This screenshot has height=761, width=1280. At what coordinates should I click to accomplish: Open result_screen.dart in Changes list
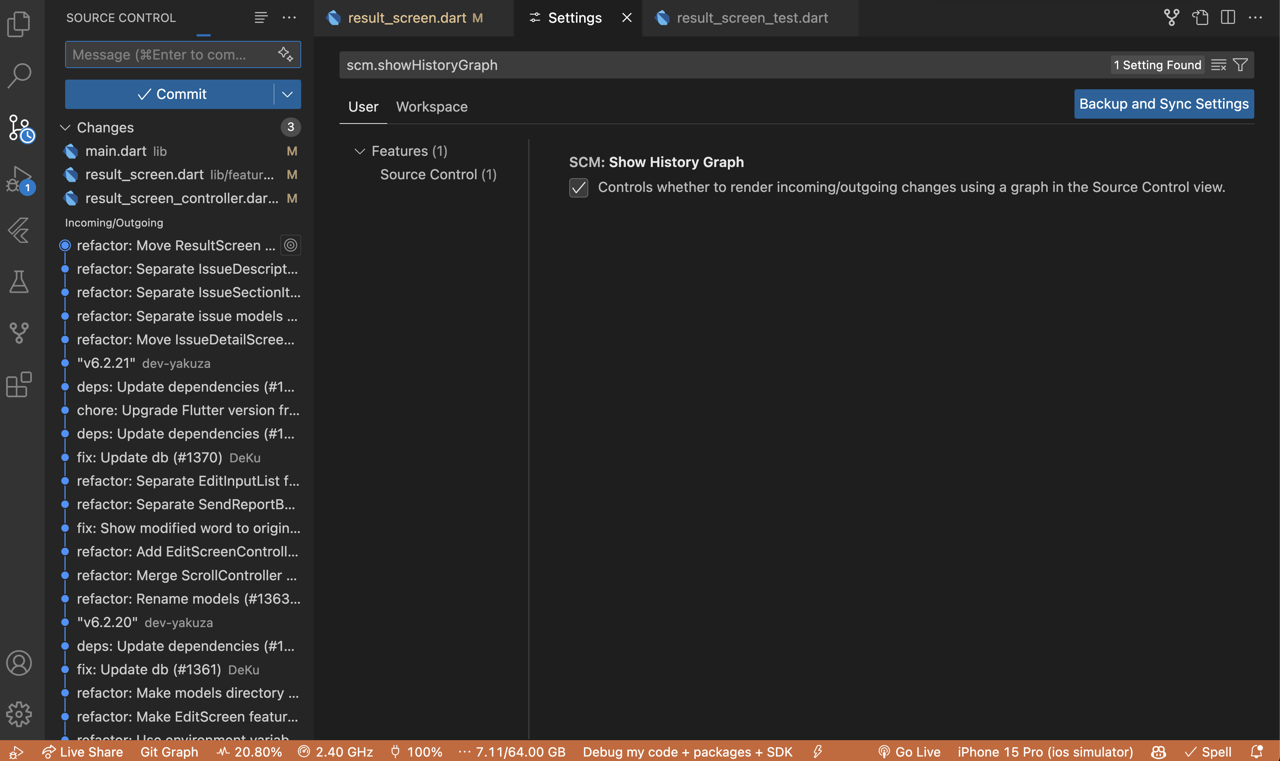click(x=181, y=174)
